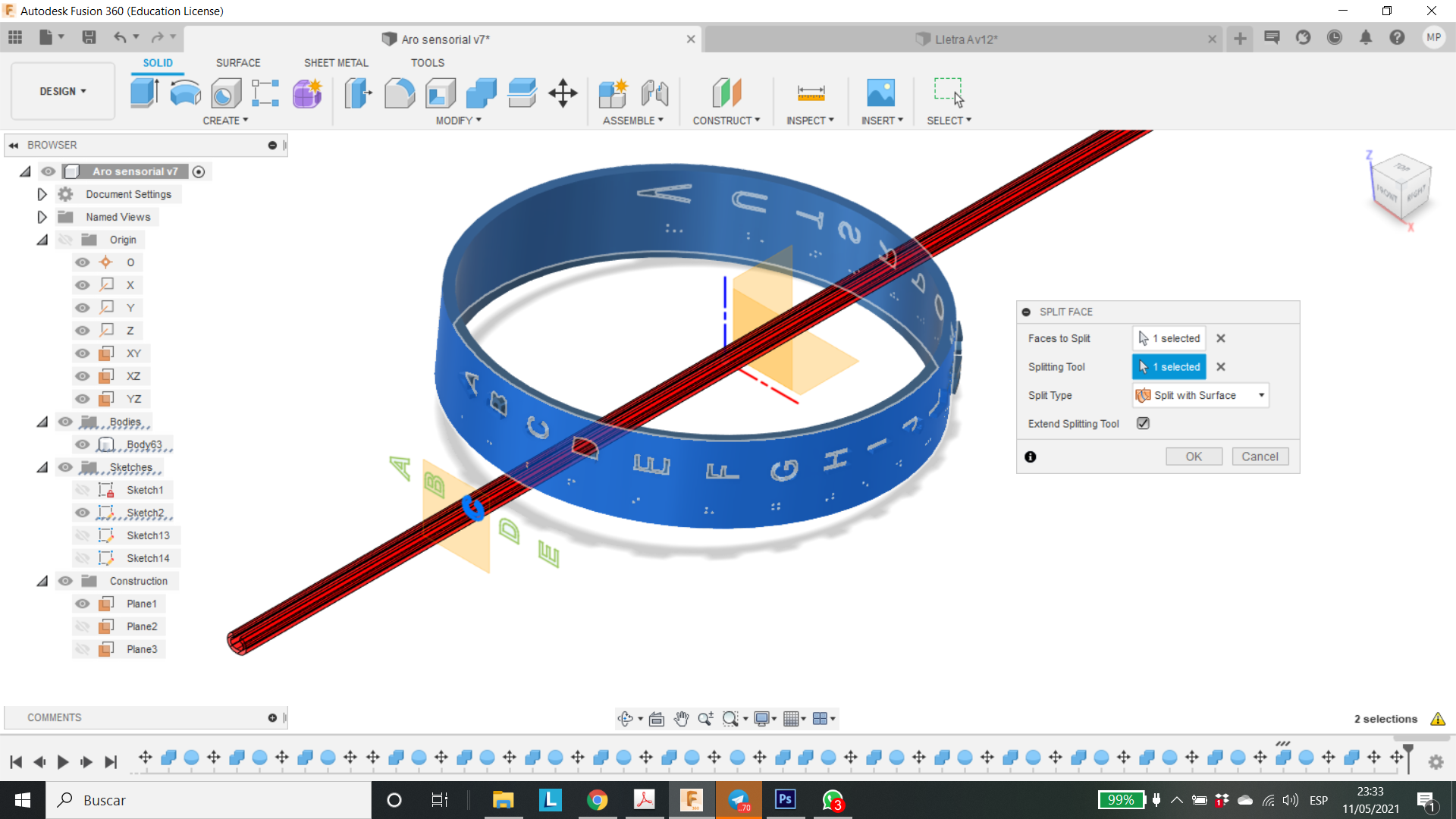Screen dimensions: 1456x819
Task: Switch to the Lletra Av12 document tab
Action: click(x=965, y=39)
